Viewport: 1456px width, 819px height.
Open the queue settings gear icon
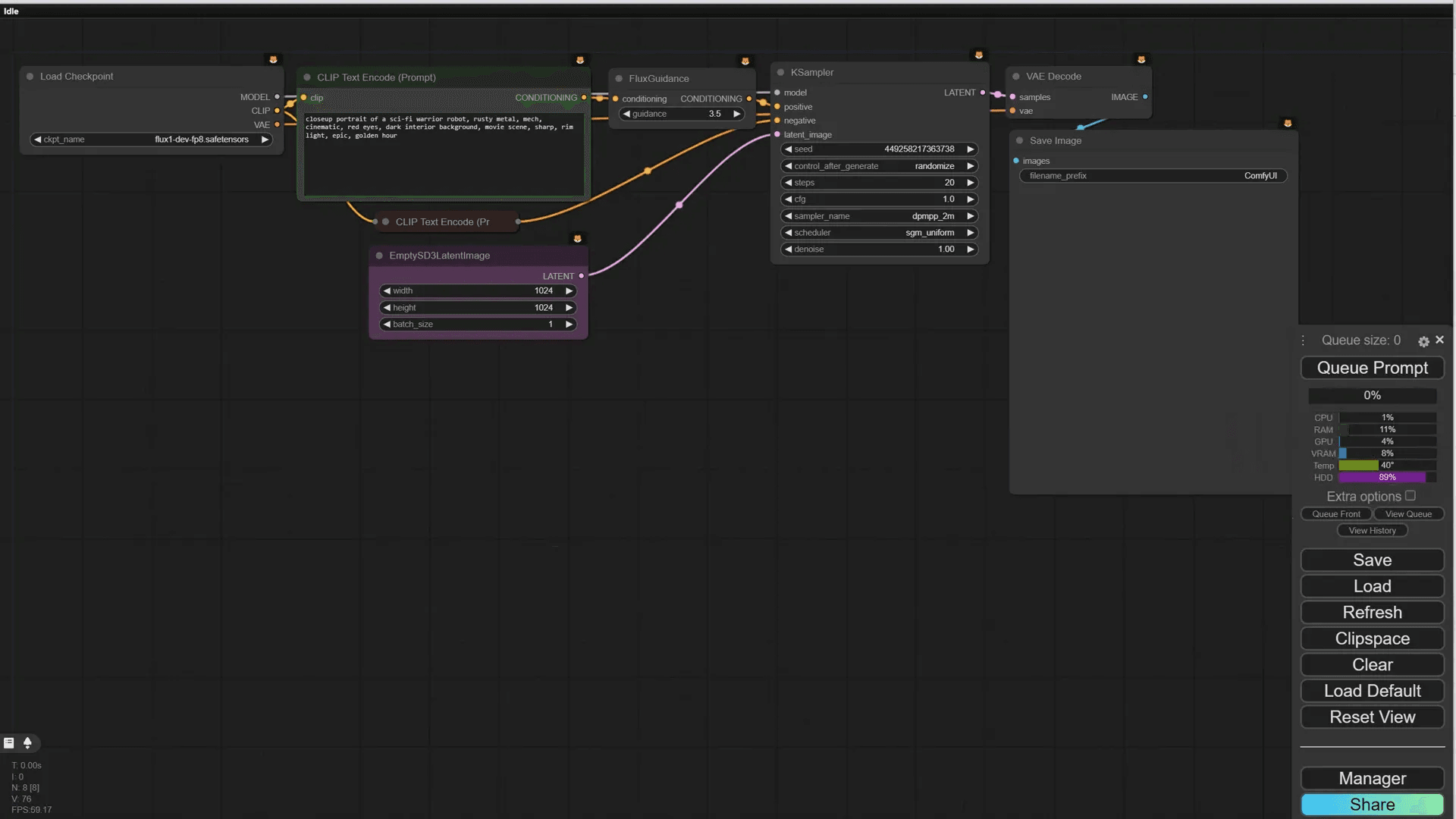click(1423, 341)
